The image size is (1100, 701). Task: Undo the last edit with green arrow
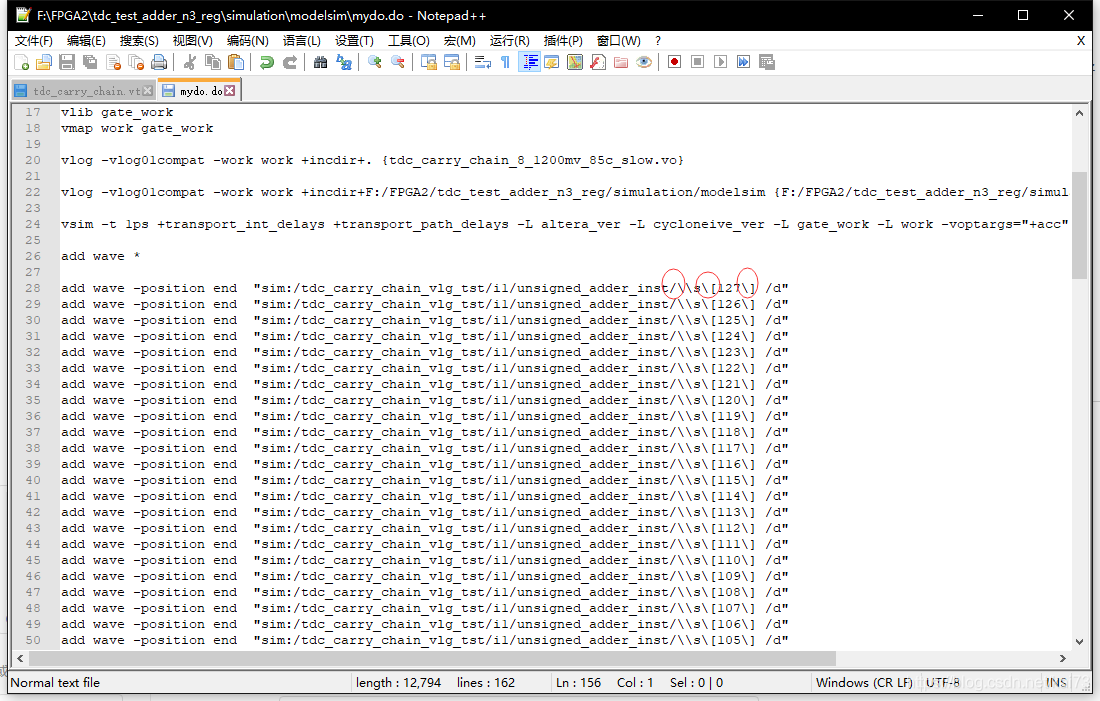point(266,62)
